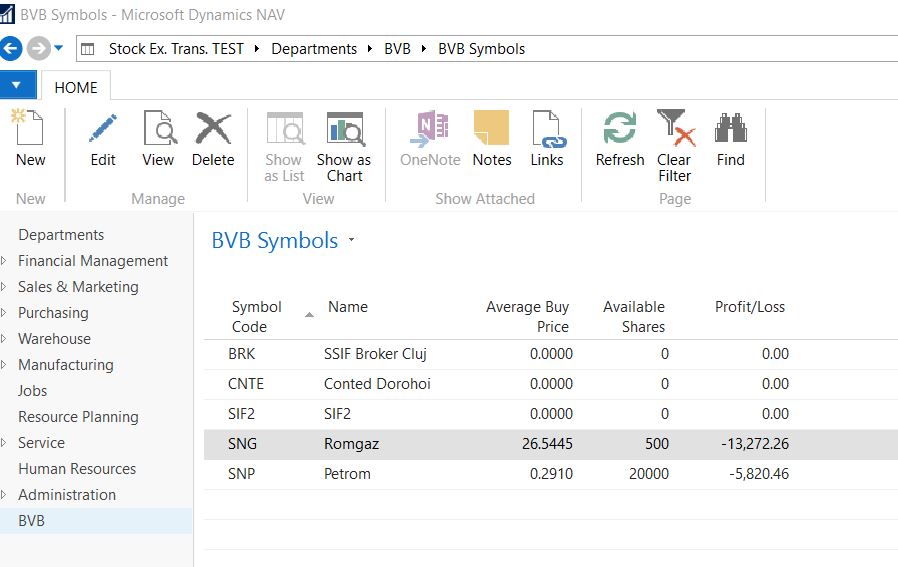Sort by Average Buy Price column
Screen dimensions: 898x567
coord(527,316)
